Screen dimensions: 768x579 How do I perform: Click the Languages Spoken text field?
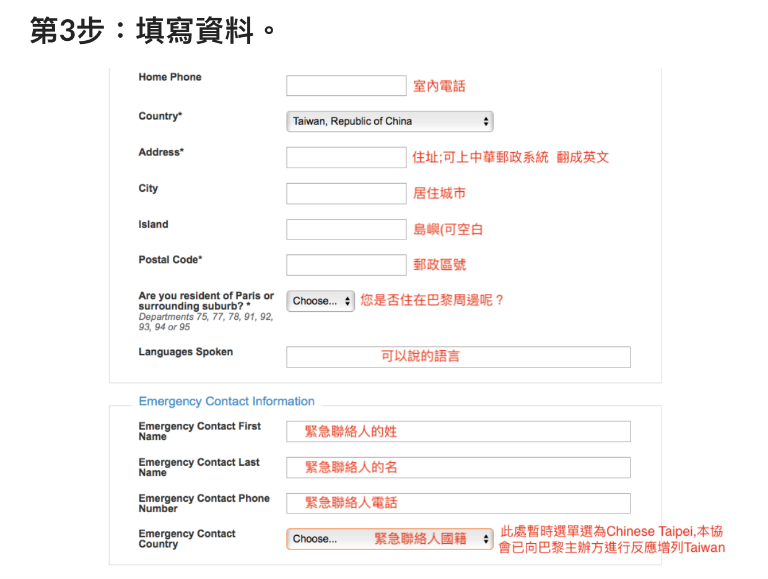coord(458,357)
